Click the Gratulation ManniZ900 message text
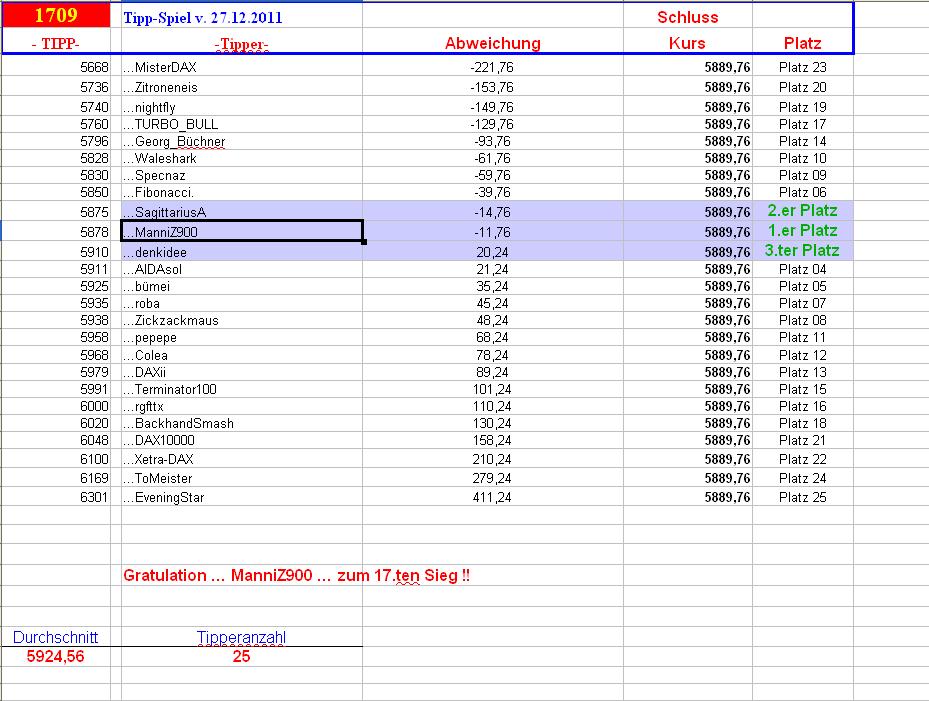929x701 pixels. point(296,576)
